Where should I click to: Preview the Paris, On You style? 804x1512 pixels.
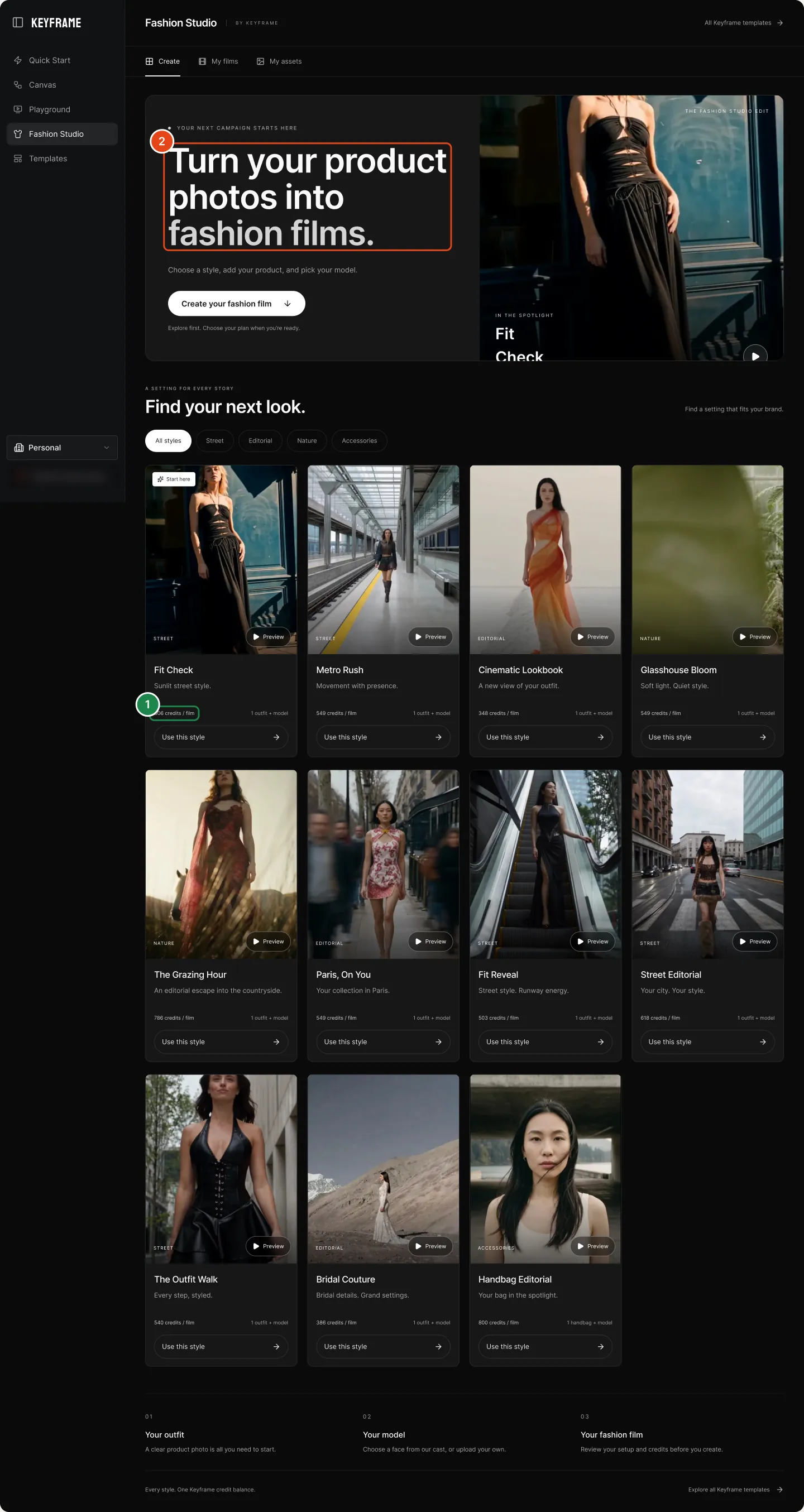pos(430,942)
